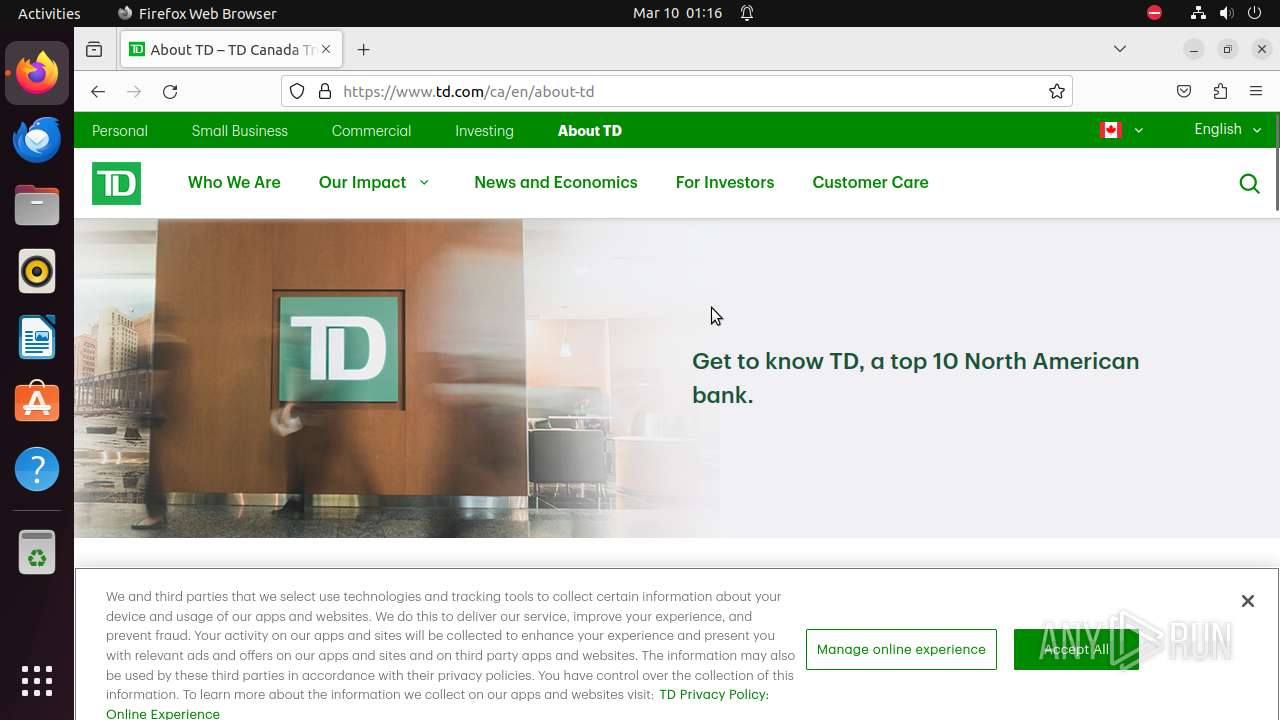
Task: Select the Small Business menu item
Action: pos(239,131)
